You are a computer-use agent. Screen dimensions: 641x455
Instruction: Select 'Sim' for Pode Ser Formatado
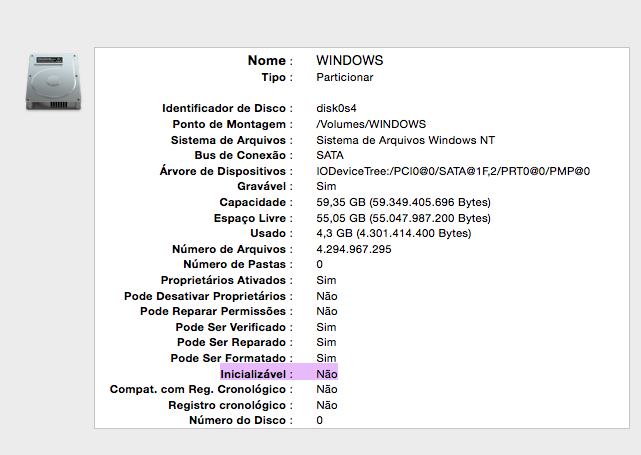(x=326, y=359)
